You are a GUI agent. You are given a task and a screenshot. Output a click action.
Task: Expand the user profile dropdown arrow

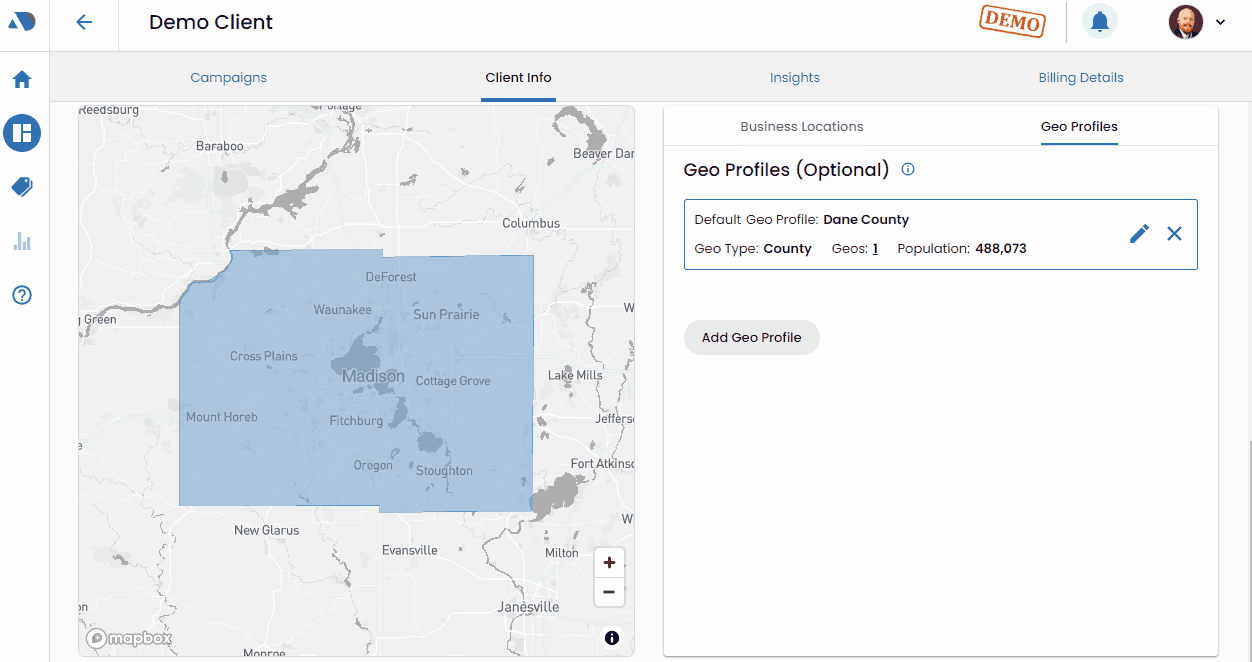click(x=1220, y=22)
